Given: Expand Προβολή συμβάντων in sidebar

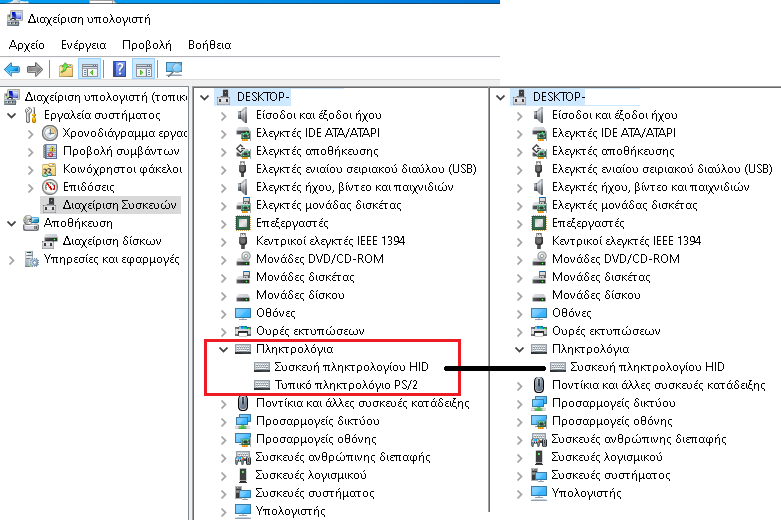Looking at the screenshot, I should pos(31,151).
